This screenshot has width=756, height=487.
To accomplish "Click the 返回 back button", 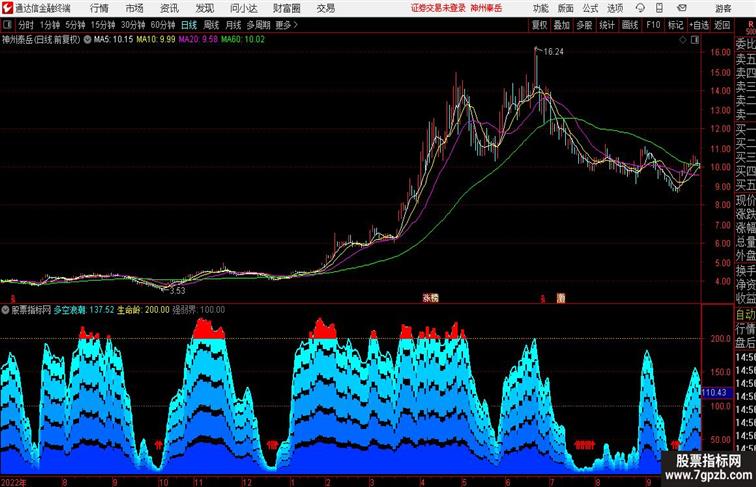I will tap(722, 25).
